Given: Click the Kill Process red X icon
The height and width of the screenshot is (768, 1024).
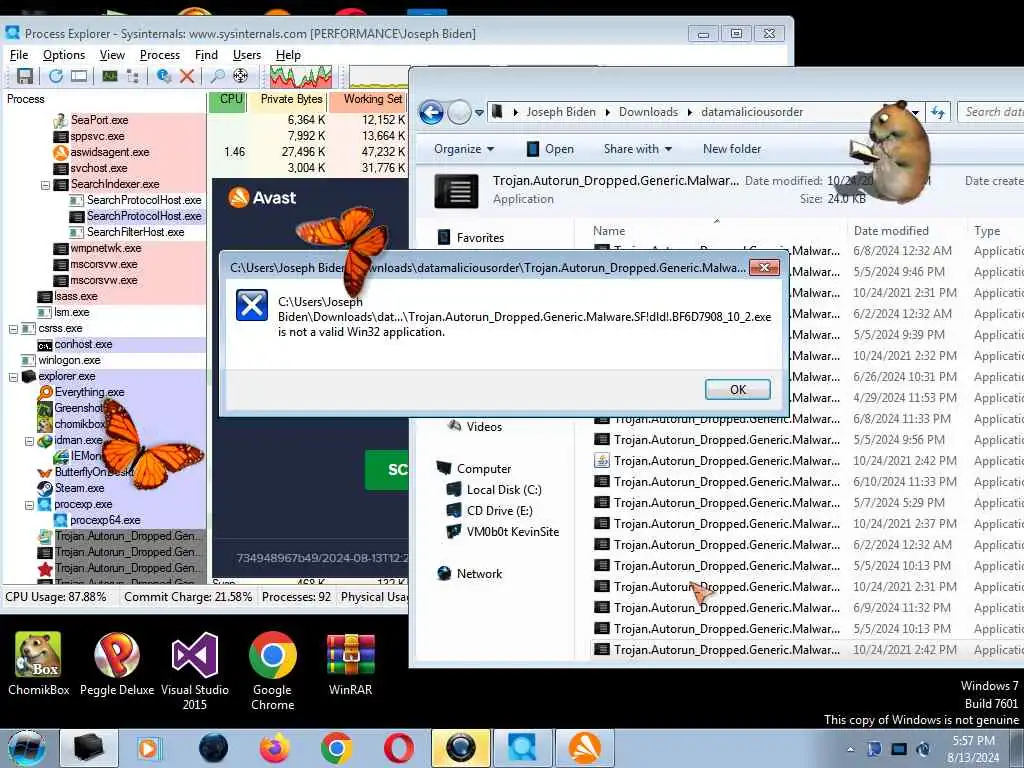Looking at the screenshot, I should point(187,76).
